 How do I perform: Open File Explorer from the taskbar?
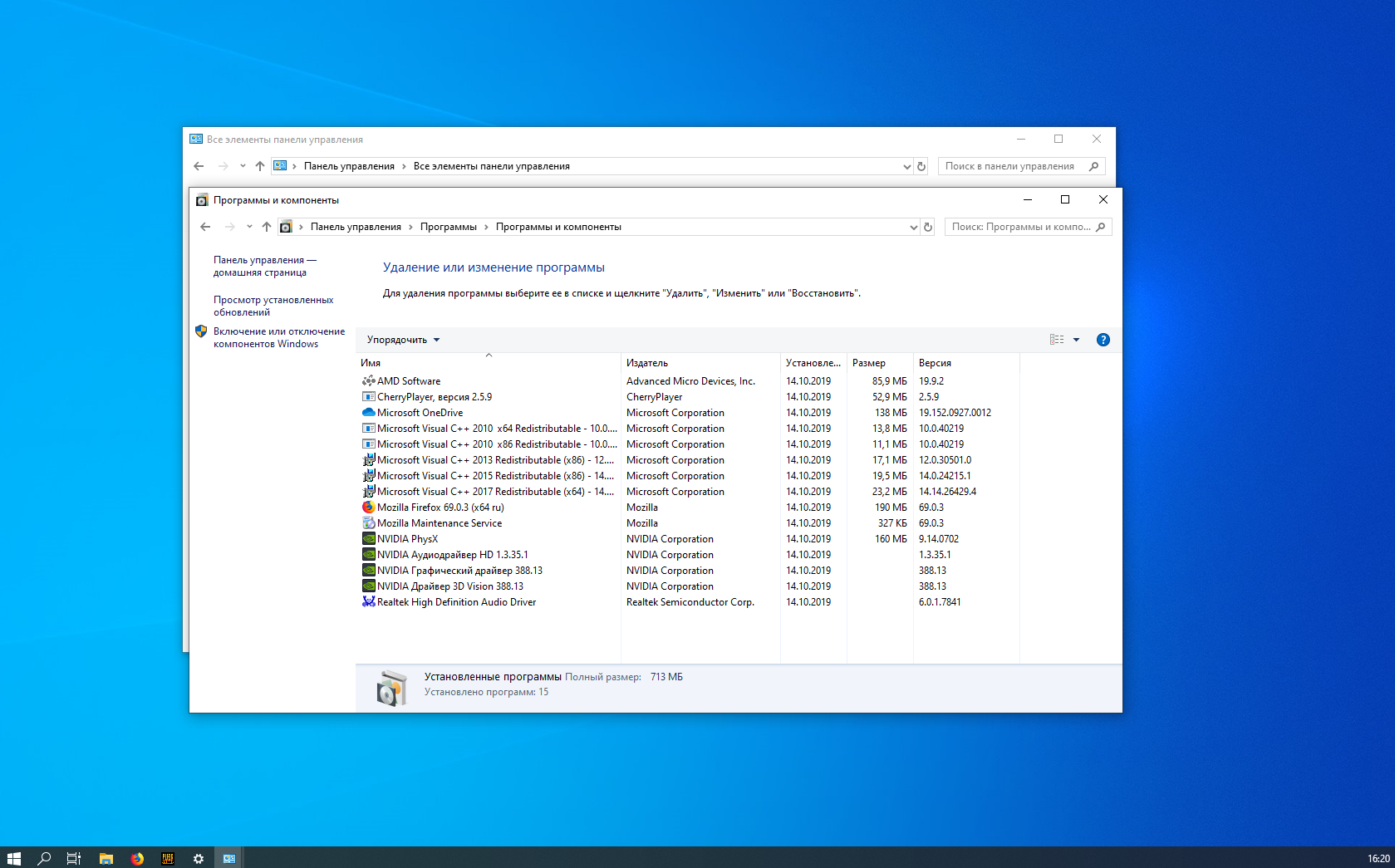click(106, 858)
